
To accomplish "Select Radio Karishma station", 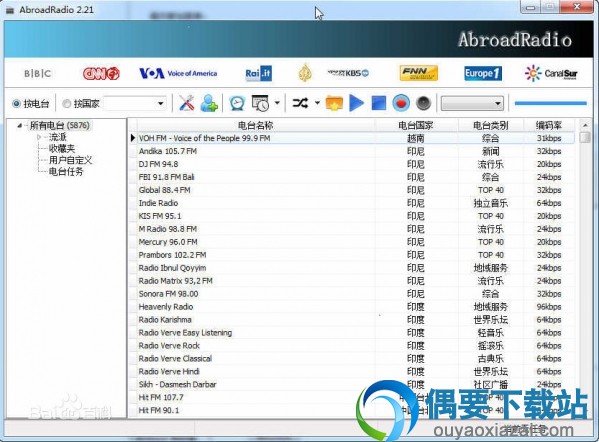I will [x=355, y=320].
